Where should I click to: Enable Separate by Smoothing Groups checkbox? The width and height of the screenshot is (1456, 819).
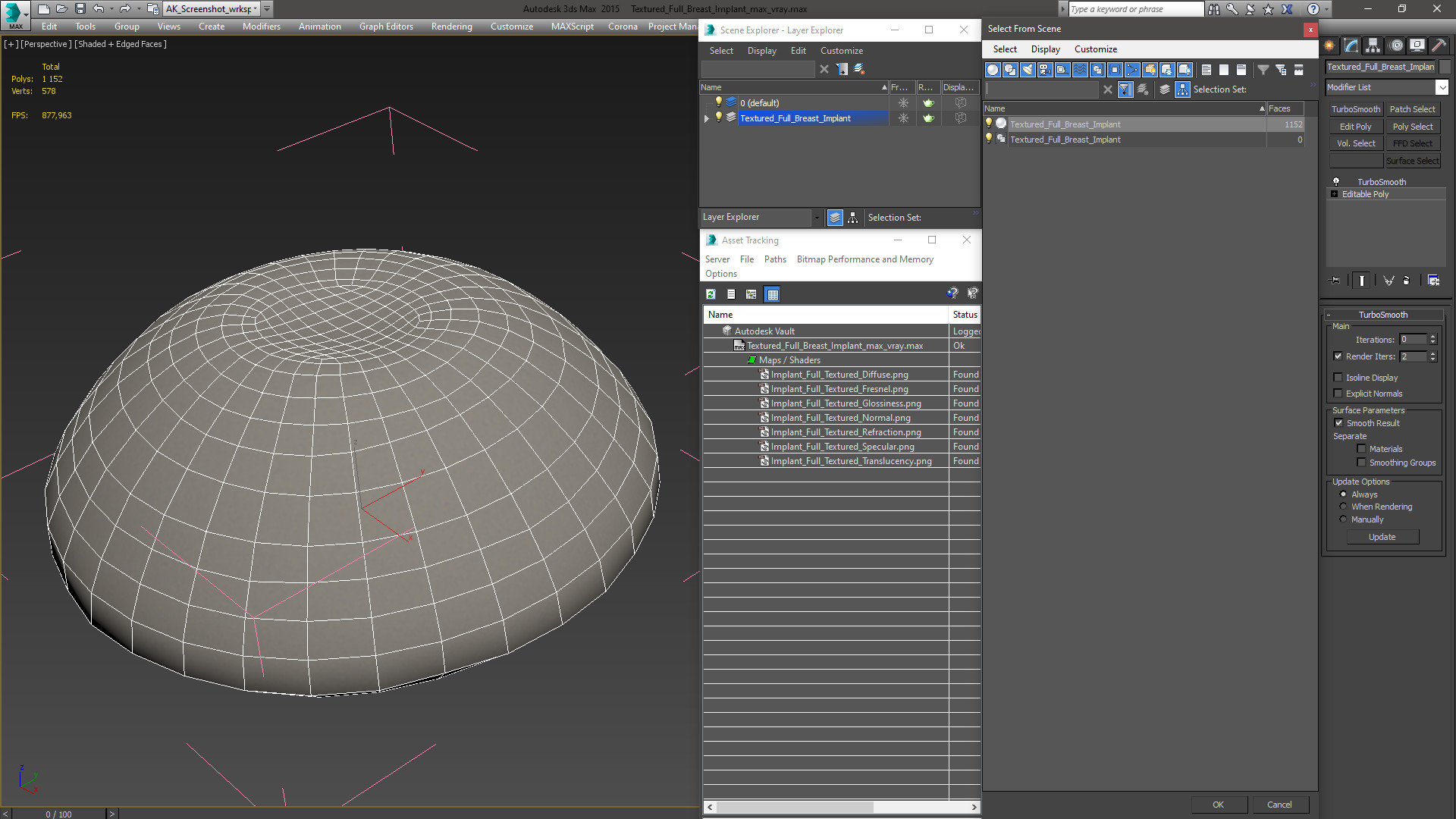(1361, 463)
